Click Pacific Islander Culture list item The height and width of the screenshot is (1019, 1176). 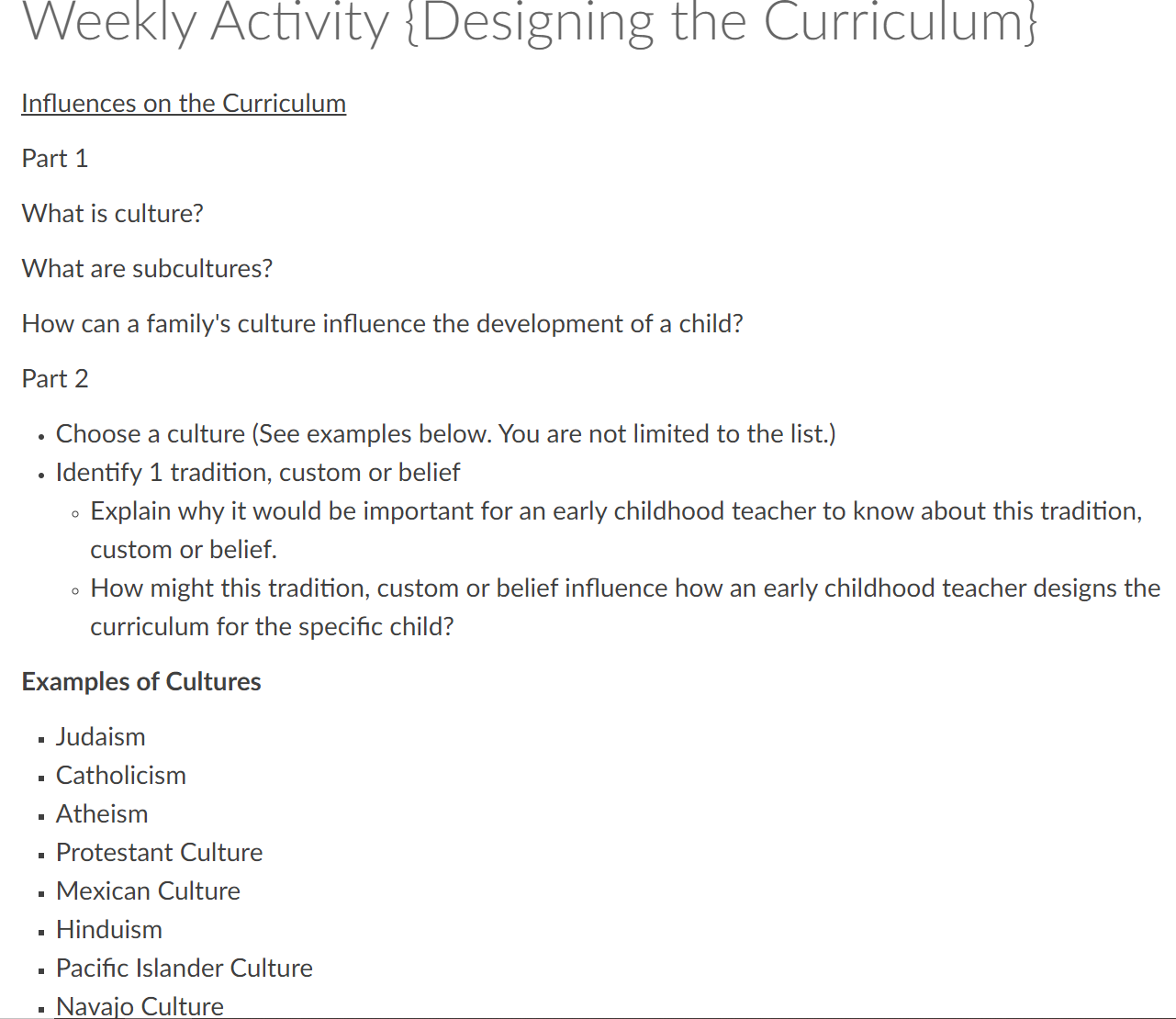[185, 968]
